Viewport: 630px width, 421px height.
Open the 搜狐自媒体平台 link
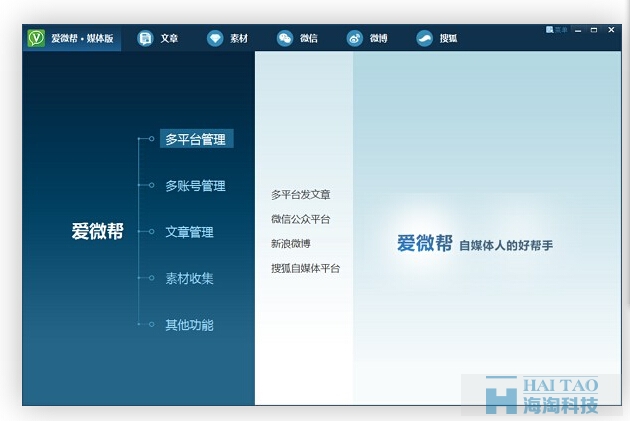pos(305,268)
